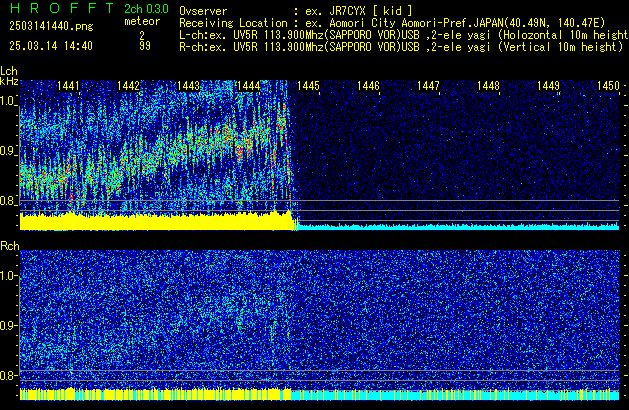Click the 'L-ch' receiver description line
The height and width of the screenshot is (410, 629).
point(404,35)
